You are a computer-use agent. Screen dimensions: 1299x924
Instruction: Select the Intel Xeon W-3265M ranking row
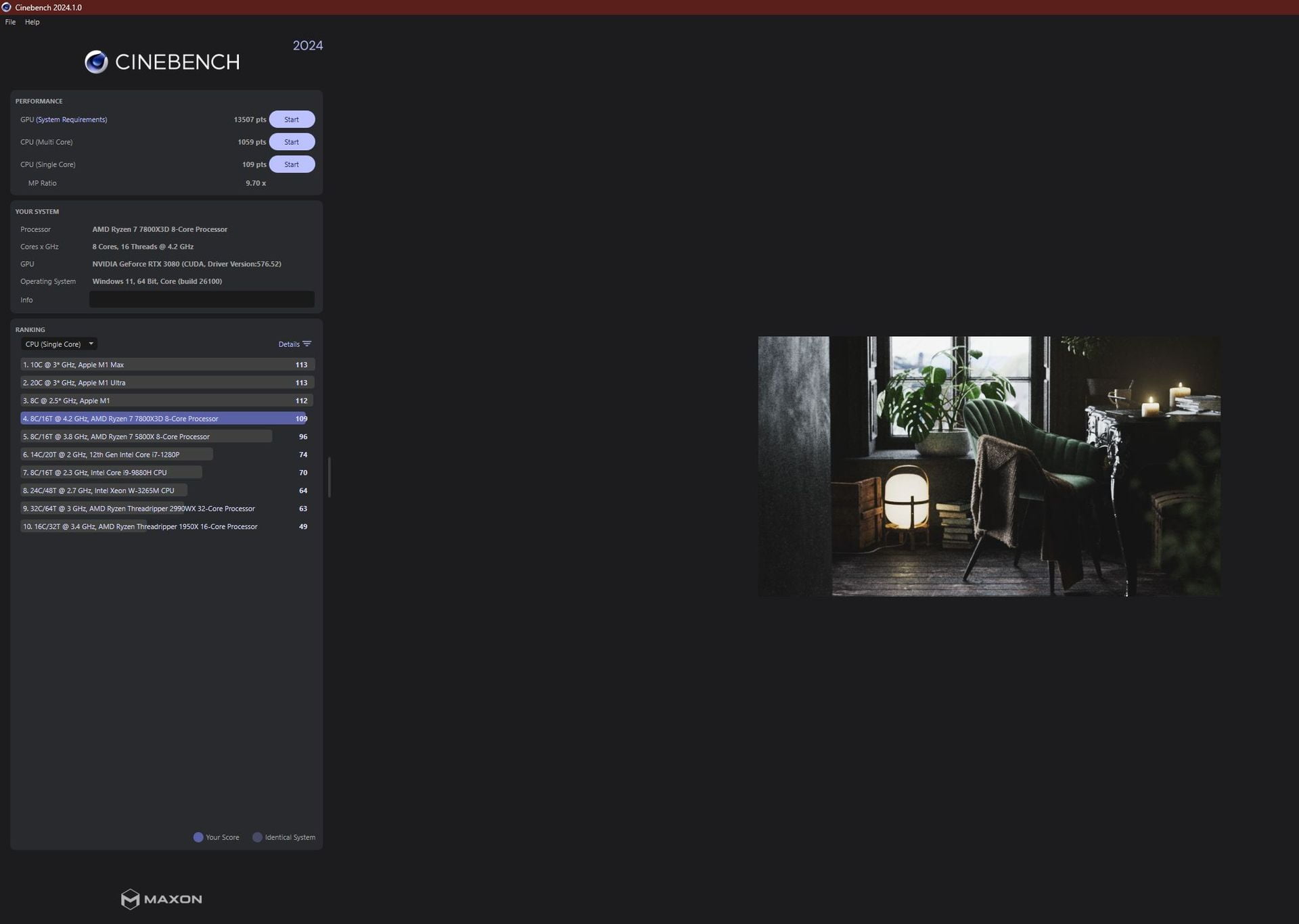pos(167,490)
